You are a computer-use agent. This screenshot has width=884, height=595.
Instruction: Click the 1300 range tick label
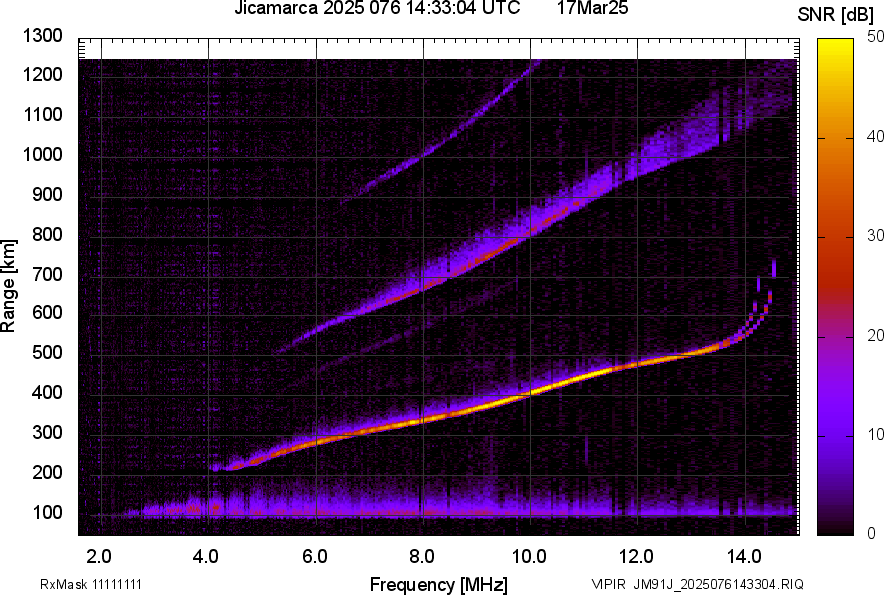pyautogui.click(x=43, y=36)
